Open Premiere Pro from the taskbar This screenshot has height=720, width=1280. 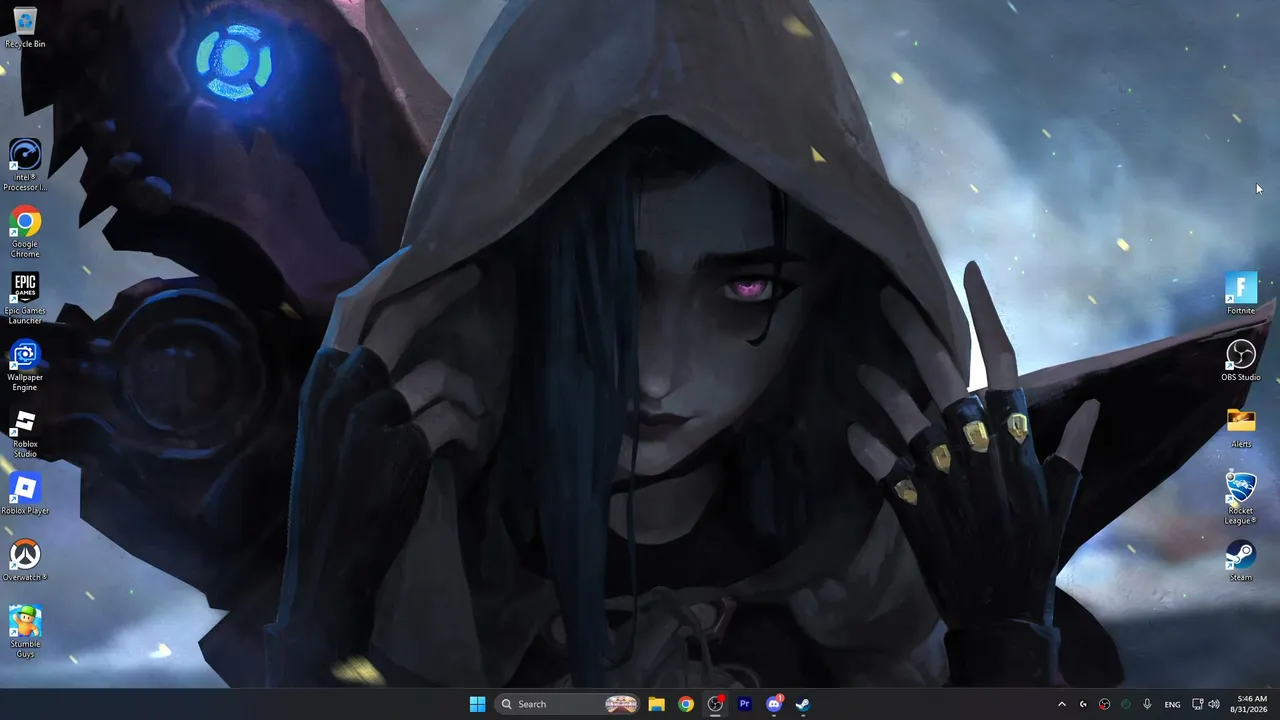744,704
